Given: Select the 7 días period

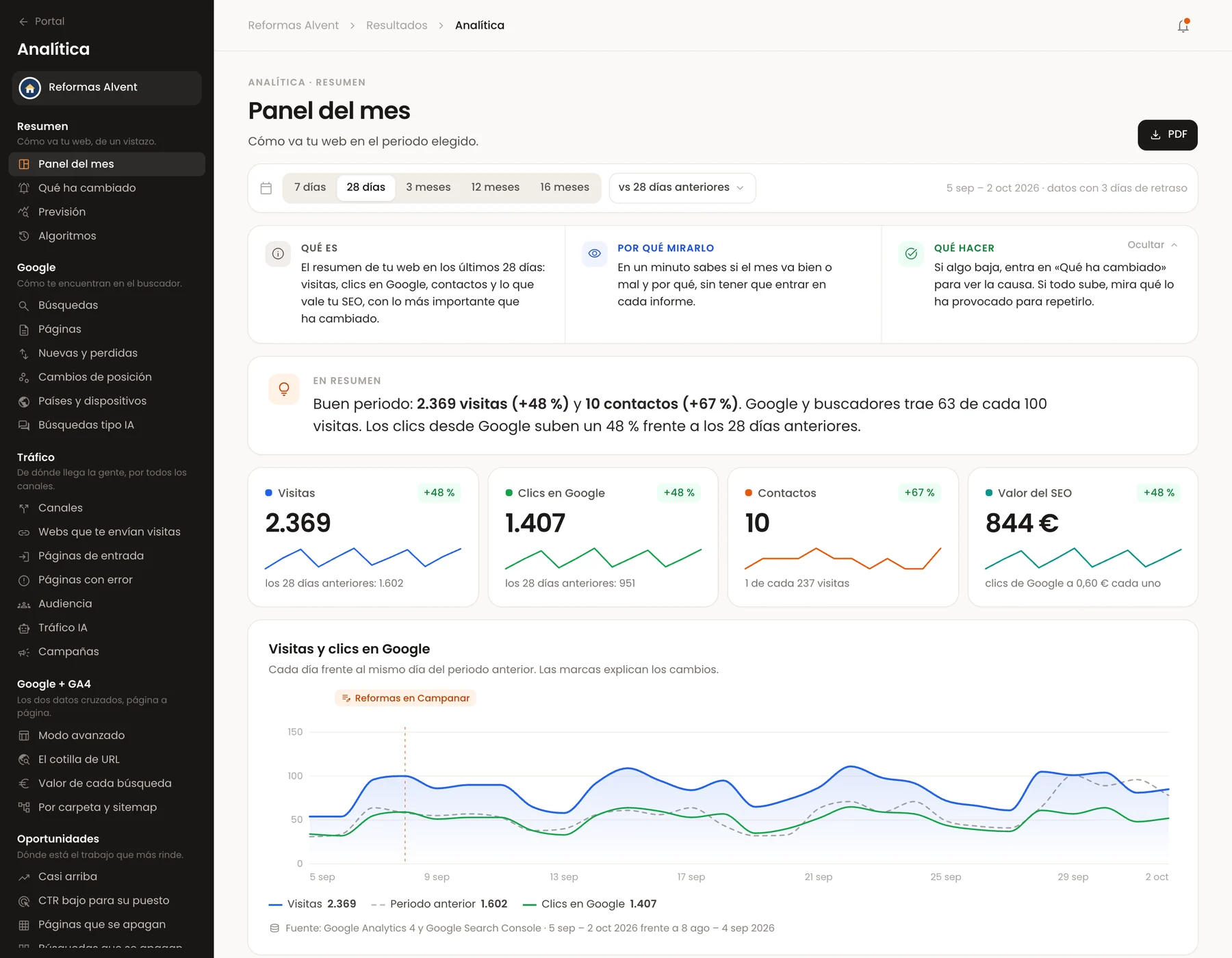Looking at the screenshot, I should [x=310, y=187].
